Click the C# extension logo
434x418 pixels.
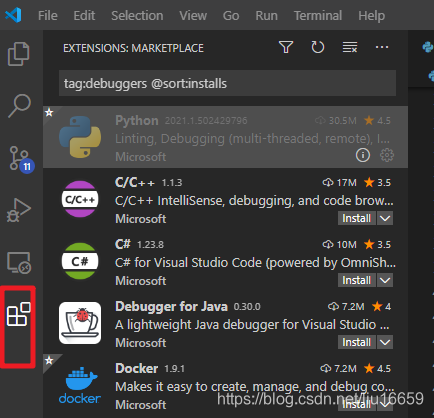[x=80, y=261]
